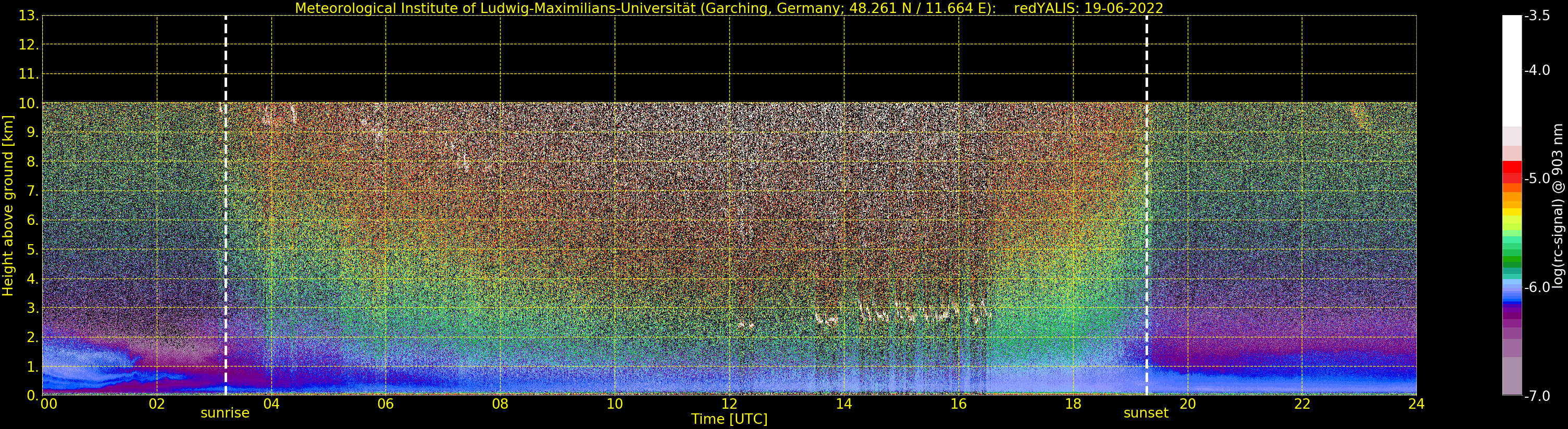1568x429 pixels.
Task: Click the time axis tick label '04'
Action: [271, 404]
